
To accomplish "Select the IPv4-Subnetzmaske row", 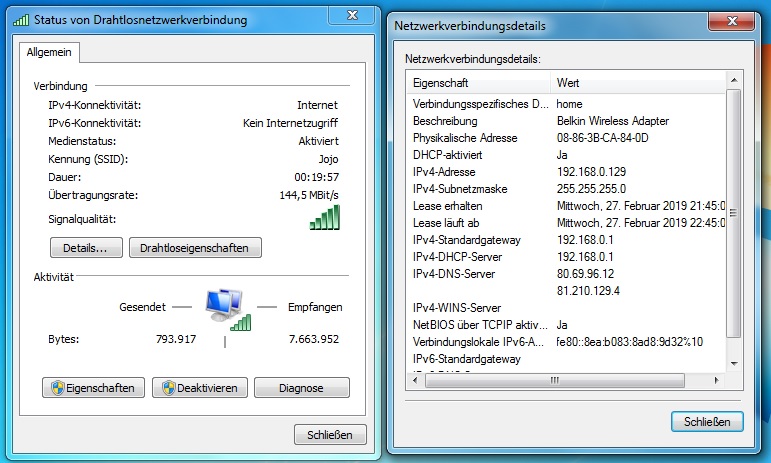I will click(x=566, y=189).
